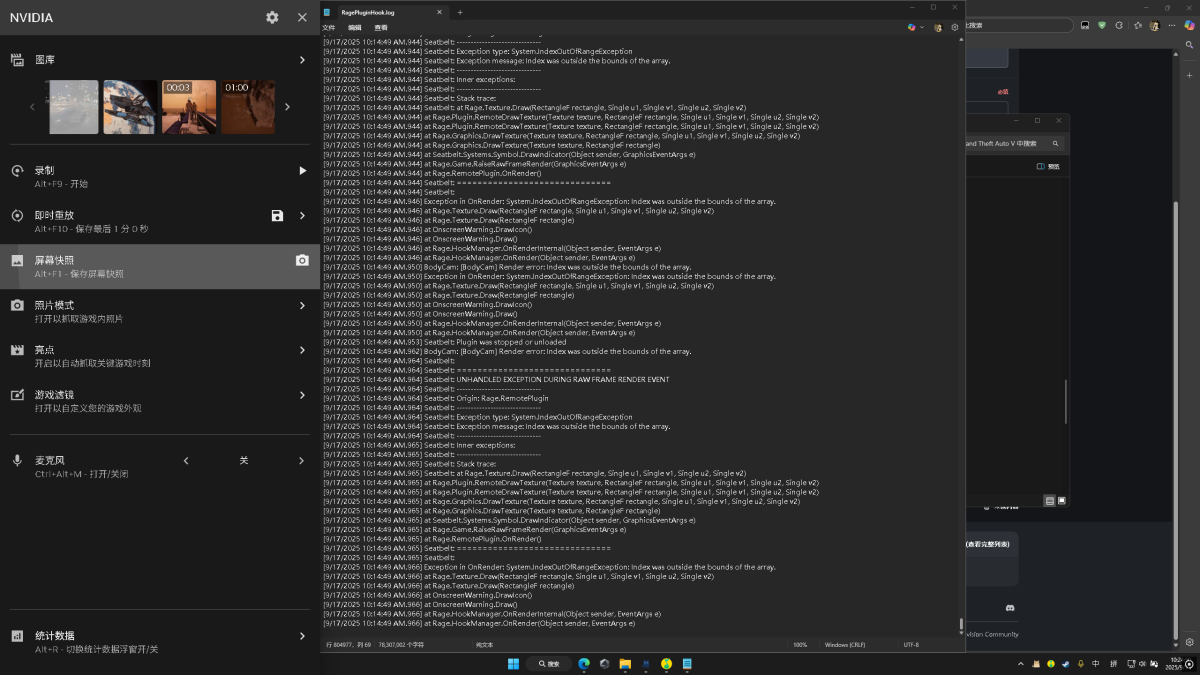Click the 照片模式 camera icon
Screen dimensions: 1200x675
coord(17,305)
